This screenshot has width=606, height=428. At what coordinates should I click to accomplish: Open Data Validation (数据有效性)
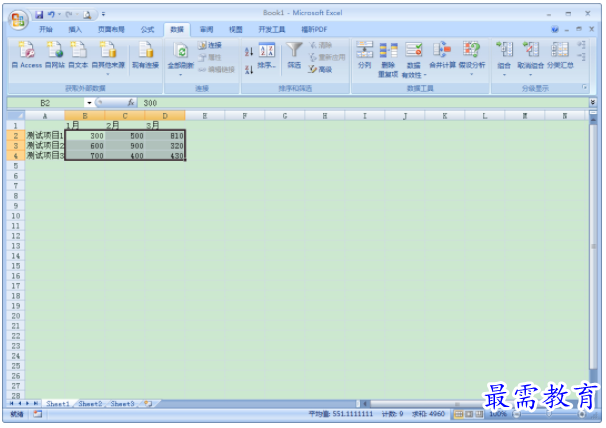(x=414, y=59)
